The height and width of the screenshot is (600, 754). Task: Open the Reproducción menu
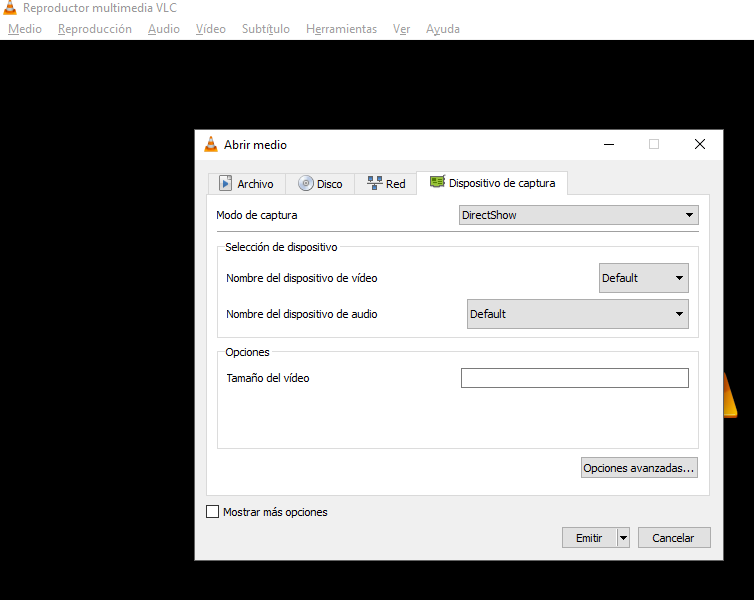[95, 29]
